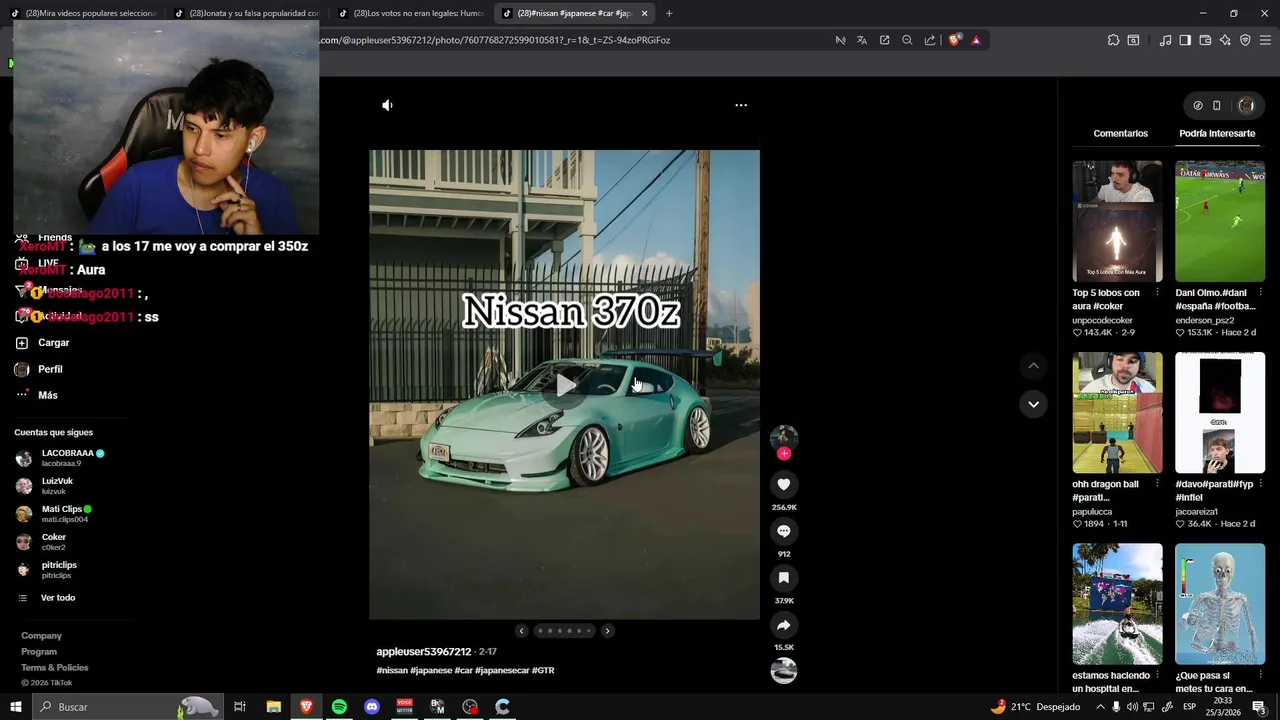Go to the previous photo slide
The width and height of the screenshot is (1280, 720).
pyautogui.click(x=521, y=631)
